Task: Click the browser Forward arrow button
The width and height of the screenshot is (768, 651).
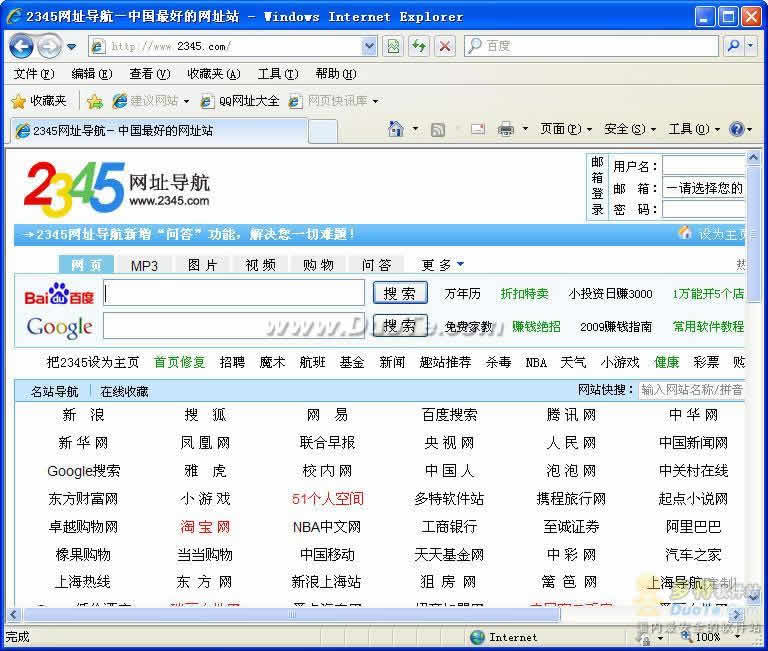Action: coord(49,47)
